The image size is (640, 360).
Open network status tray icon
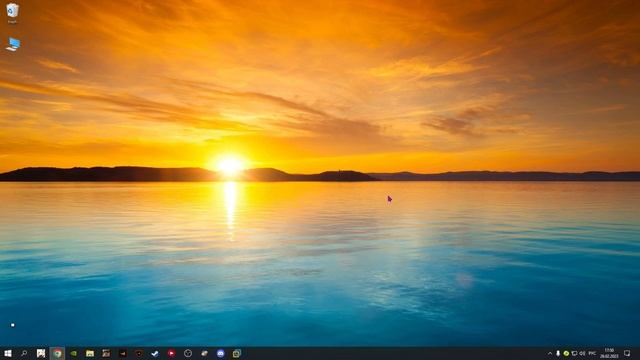pos(574,353)
